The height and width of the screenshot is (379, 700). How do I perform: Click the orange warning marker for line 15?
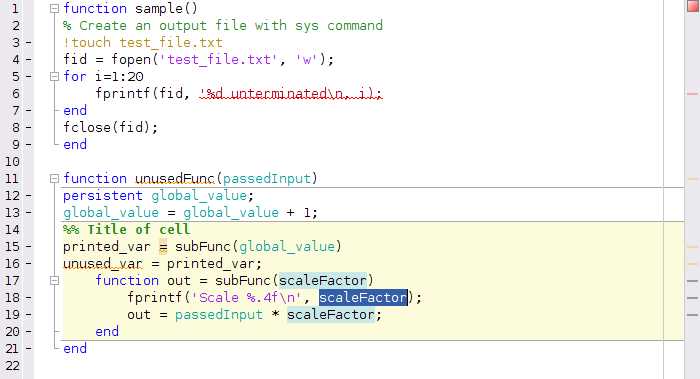692,246
